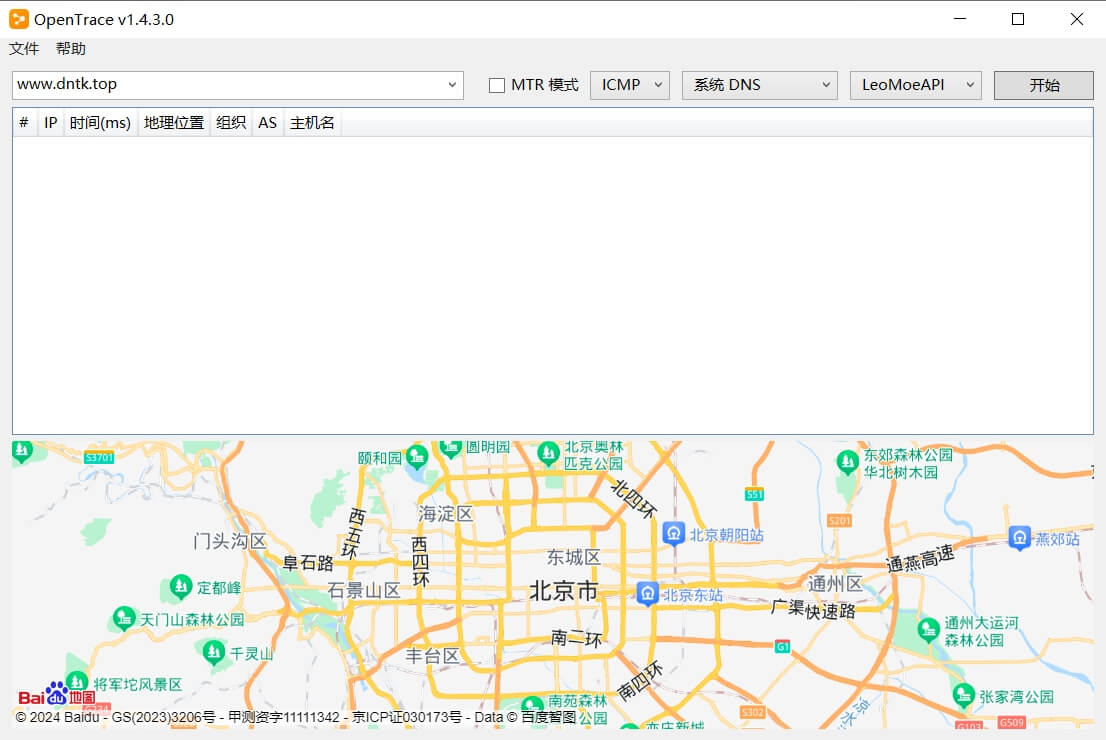This screenshot has height=740, width=1106.
Task: Click the IP column header
Action: [50, 123]
